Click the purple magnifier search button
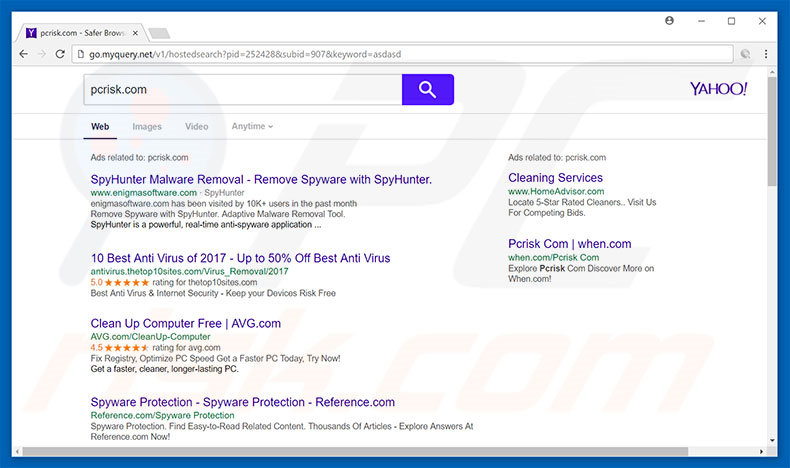Screen dimensions: 790x468 428,90
